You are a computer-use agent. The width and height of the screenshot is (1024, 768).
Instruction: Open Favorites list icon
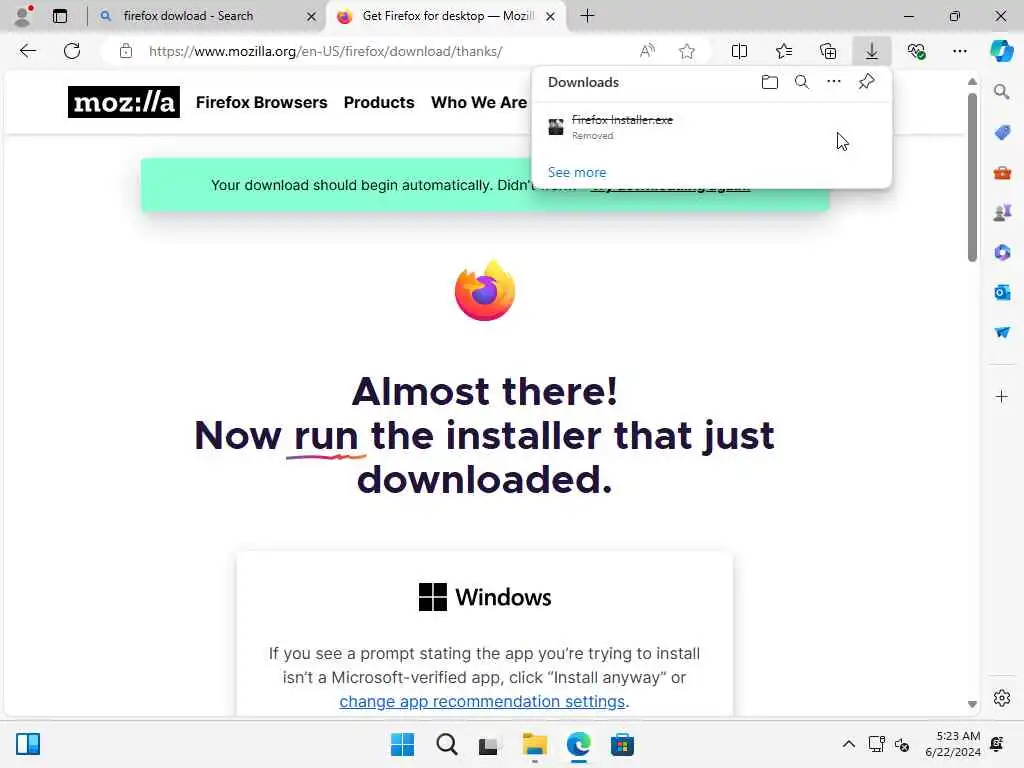(x=784, y=51)
